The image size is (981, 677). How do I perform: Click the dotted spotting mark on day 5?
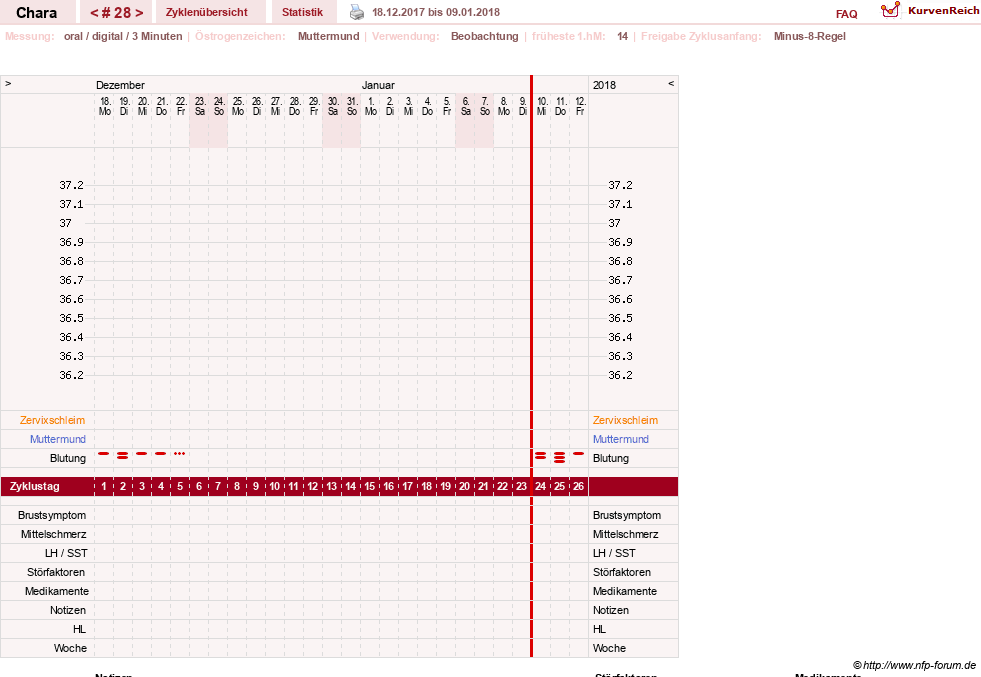click(x=180, y=453)
